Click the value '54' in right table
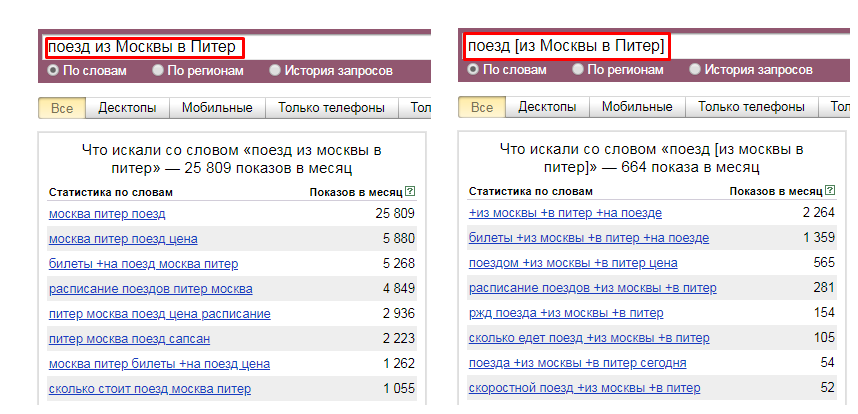This screenshot has height=414, width=858. (x=827, y=362)
